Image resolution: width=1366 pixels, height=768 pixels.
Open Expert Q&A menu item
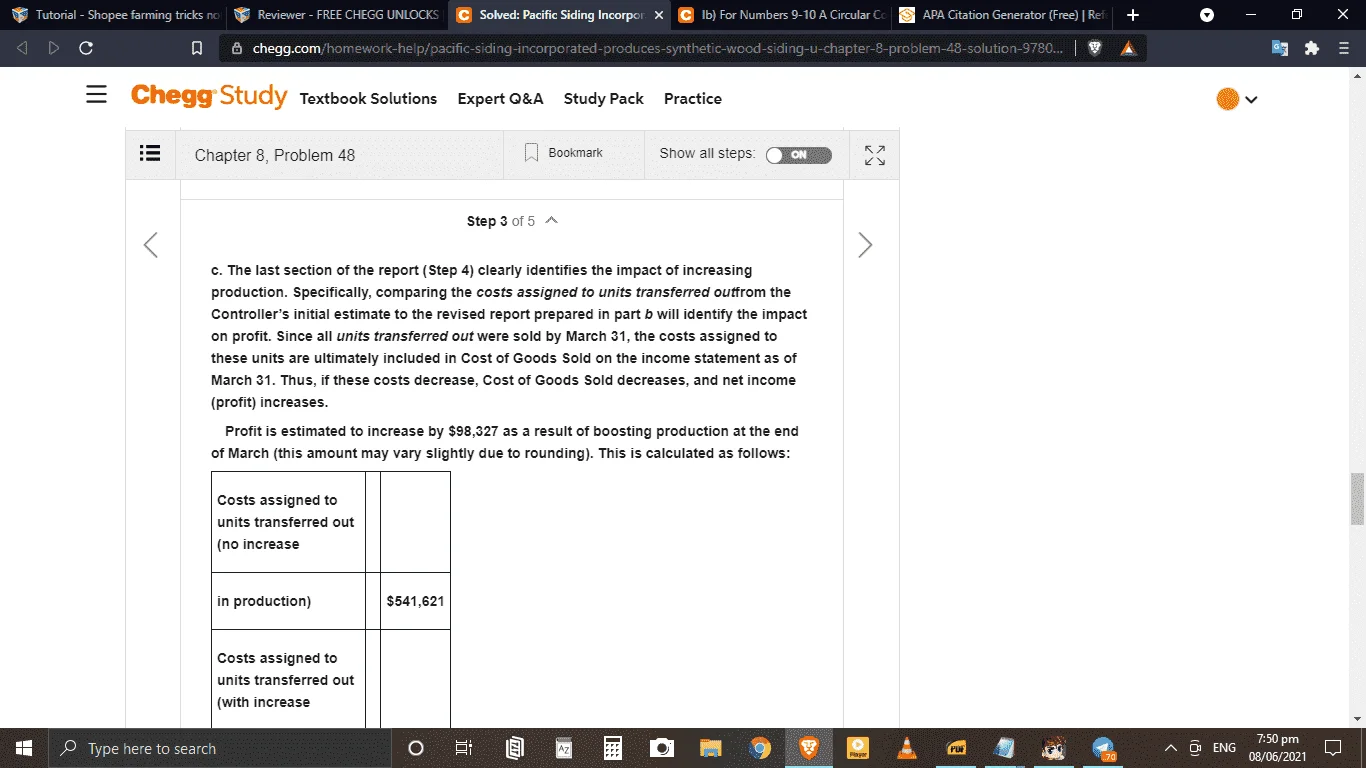click(500, 98)
